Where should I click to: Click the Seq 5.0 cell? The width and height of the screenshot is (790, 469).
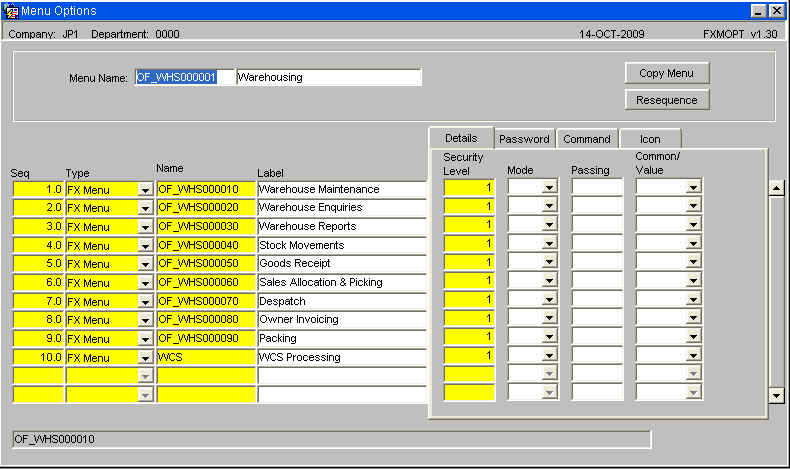(x=38, y=263)
